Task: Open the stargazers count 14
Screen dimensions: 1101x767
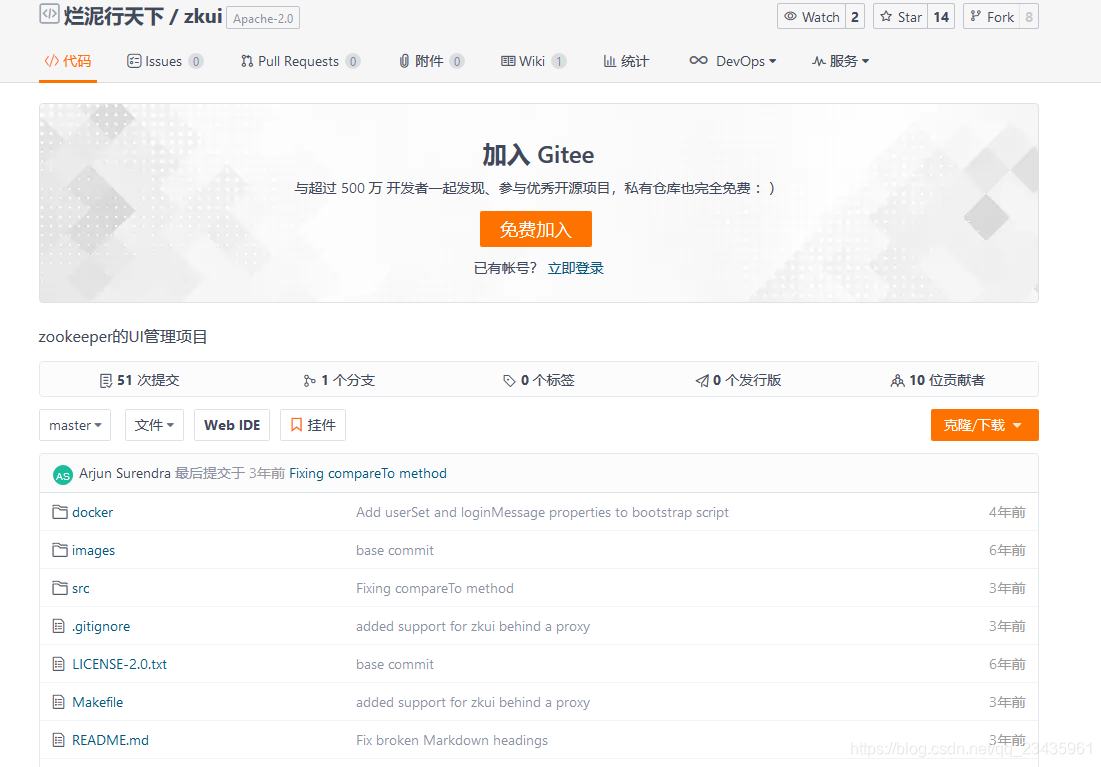Action: pos(941,17)
